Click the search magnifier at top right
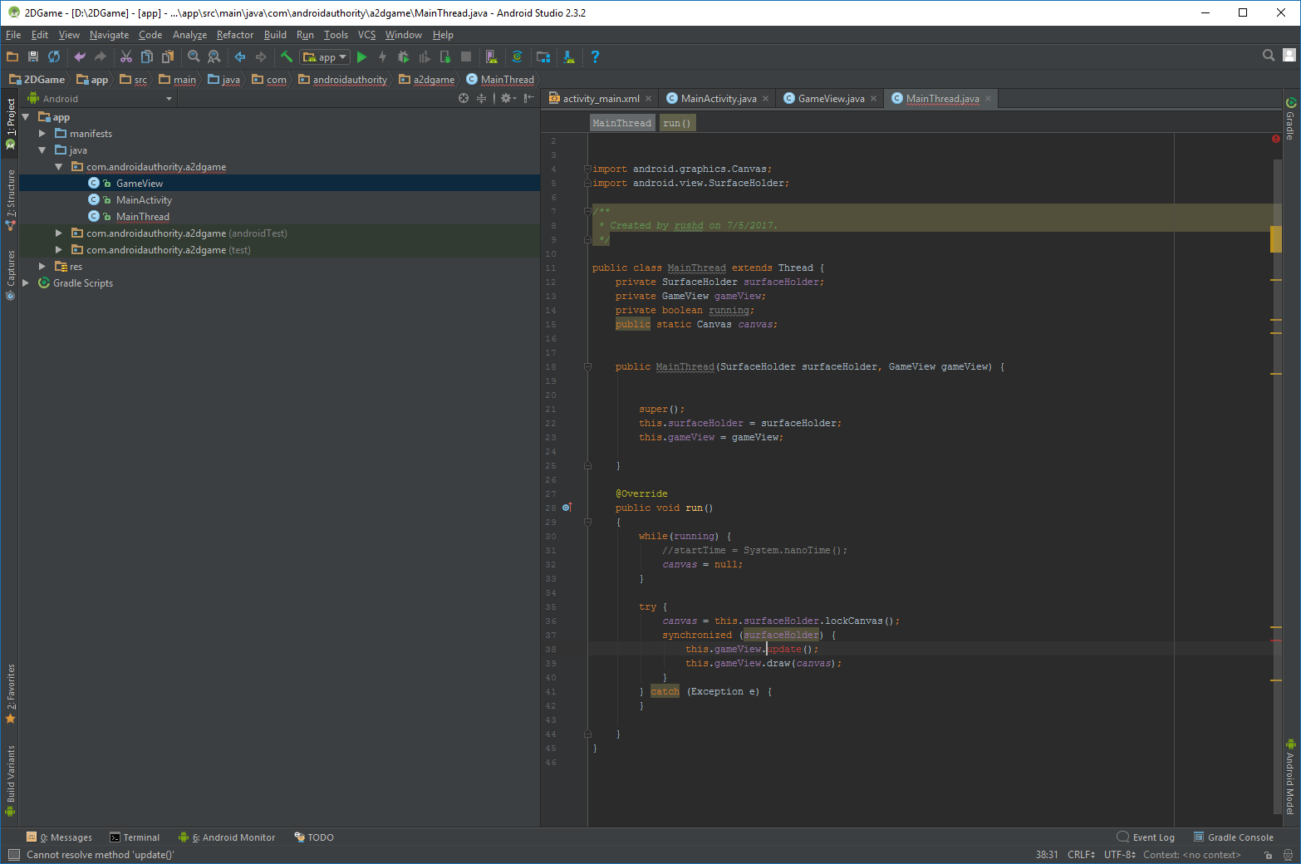This screenshot has height=864, width=1301. coord(1268,56)
